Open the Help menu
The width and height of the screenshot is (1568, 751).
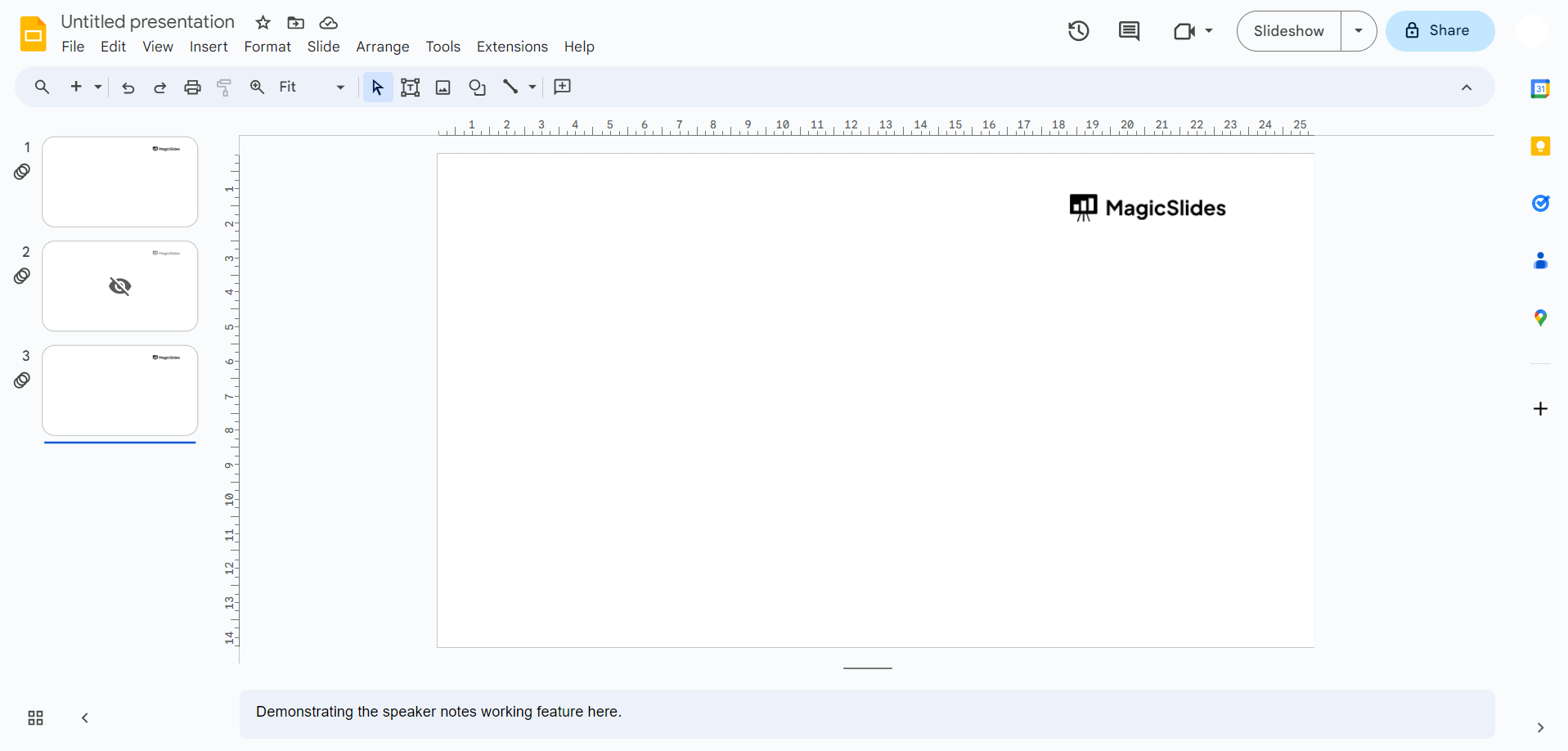[579, 47]
